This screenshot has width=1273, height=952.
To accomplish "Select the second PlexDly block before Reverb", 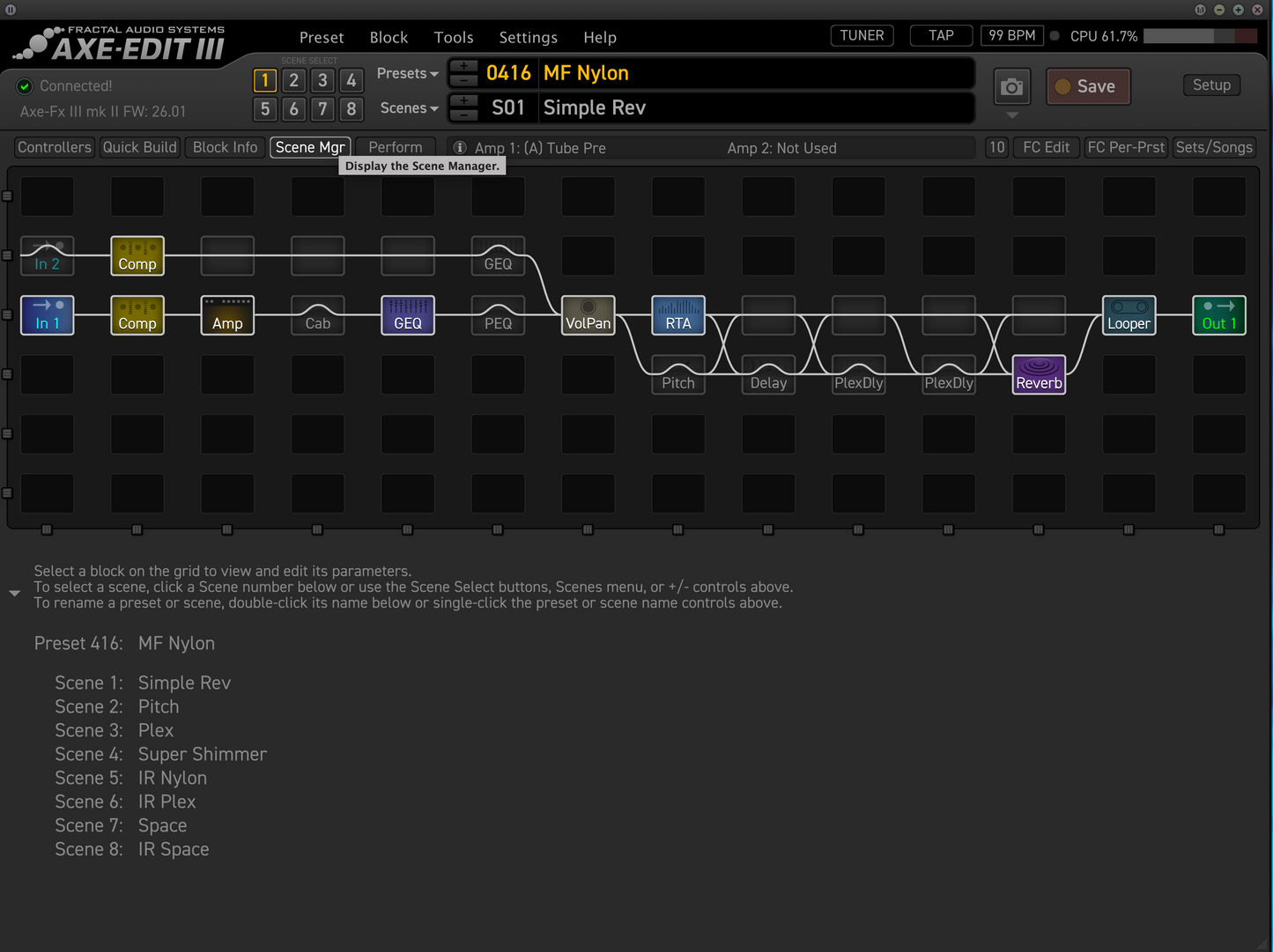I will click(x=949, y=374).
